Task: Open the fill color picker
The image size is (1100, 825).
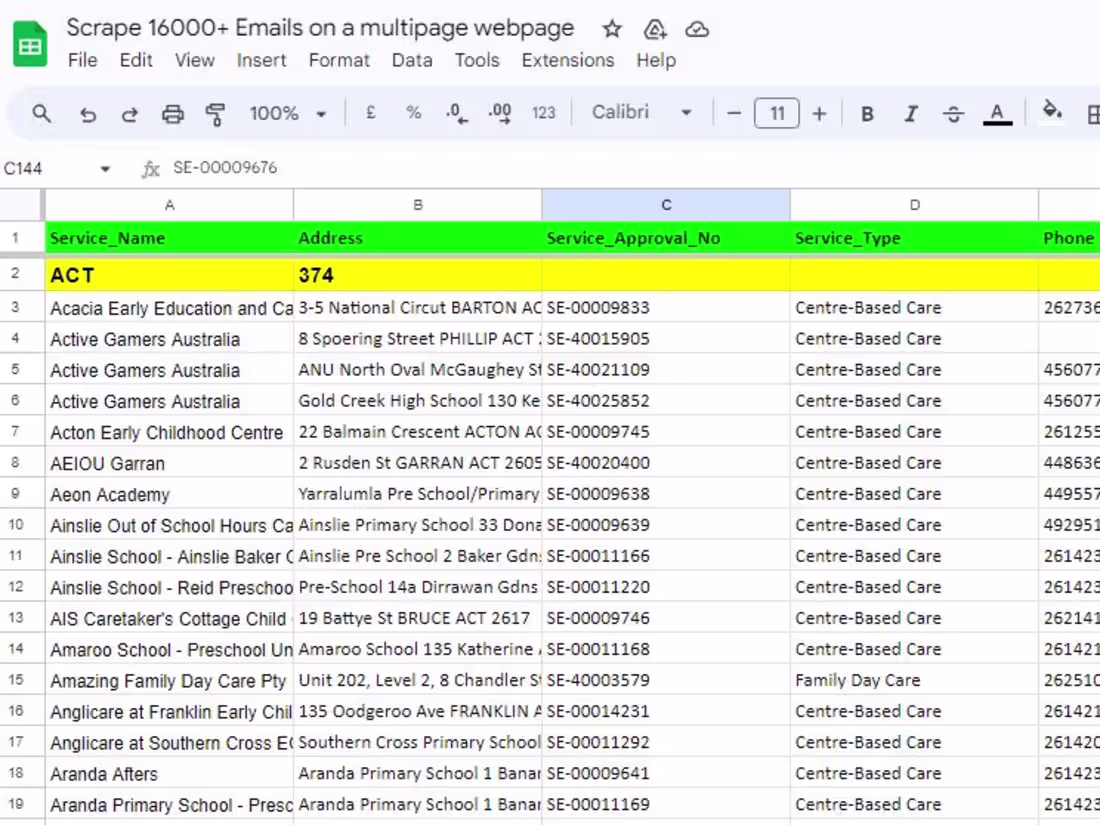Action: click(1052, 111)
